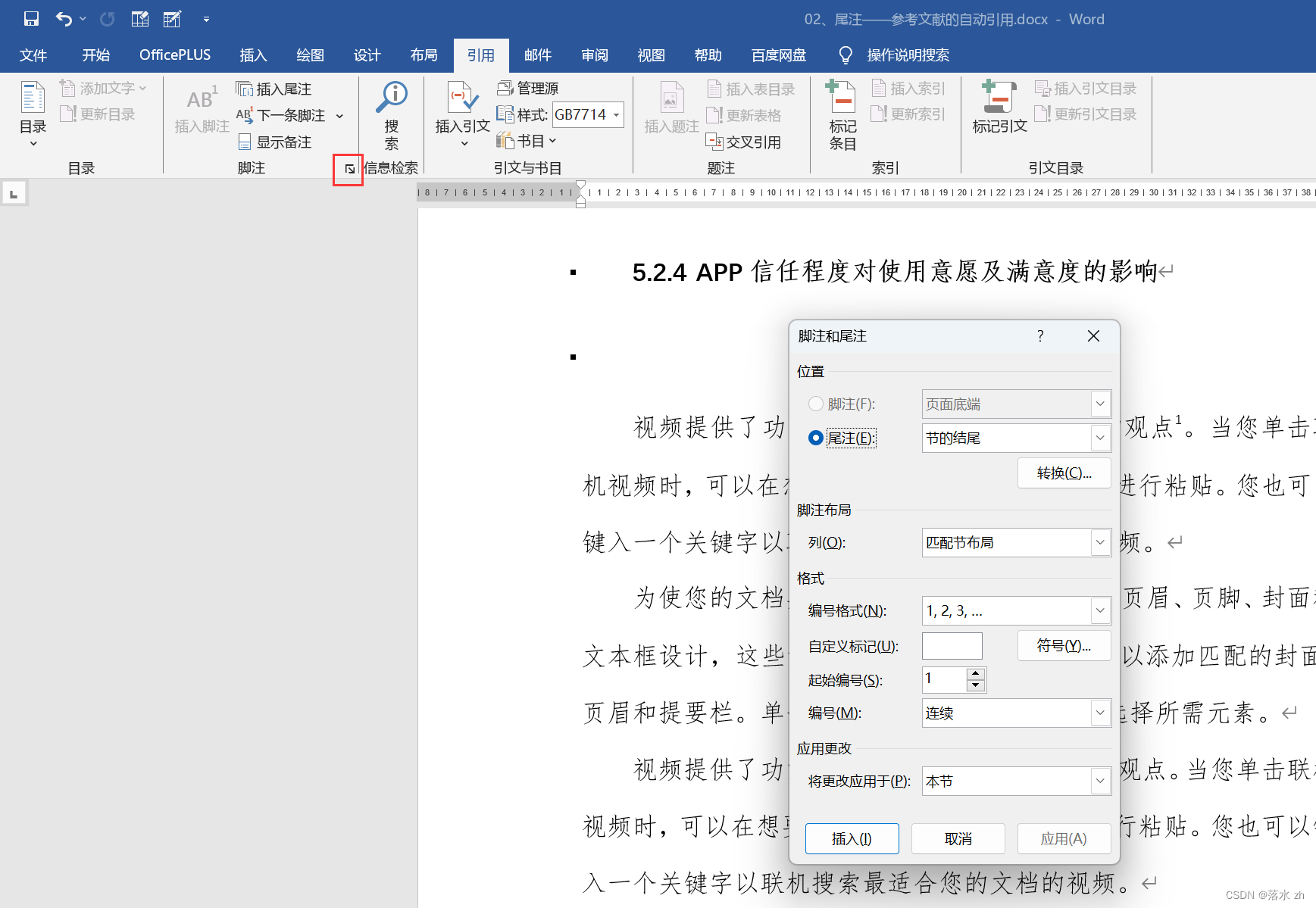Click heading 5.2.4 APP text in document

pos(895,271)
